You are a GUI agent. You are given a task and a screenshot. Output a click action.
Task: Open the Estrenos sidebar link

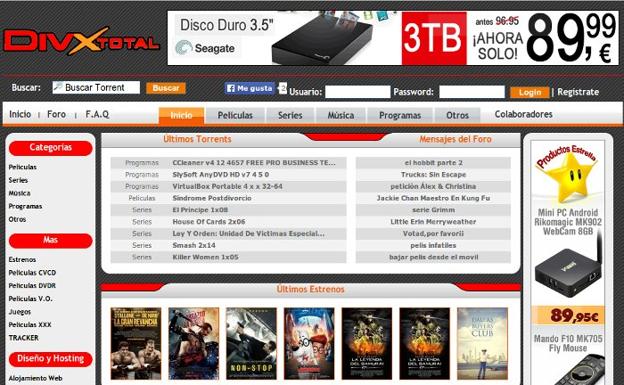click(22, 260)
